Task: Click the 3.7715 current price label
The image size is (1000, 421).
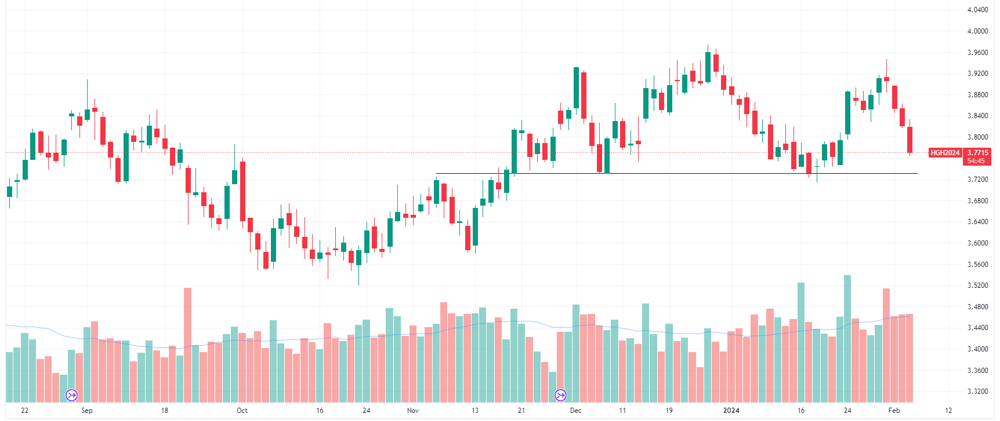Action: point(978,152)
